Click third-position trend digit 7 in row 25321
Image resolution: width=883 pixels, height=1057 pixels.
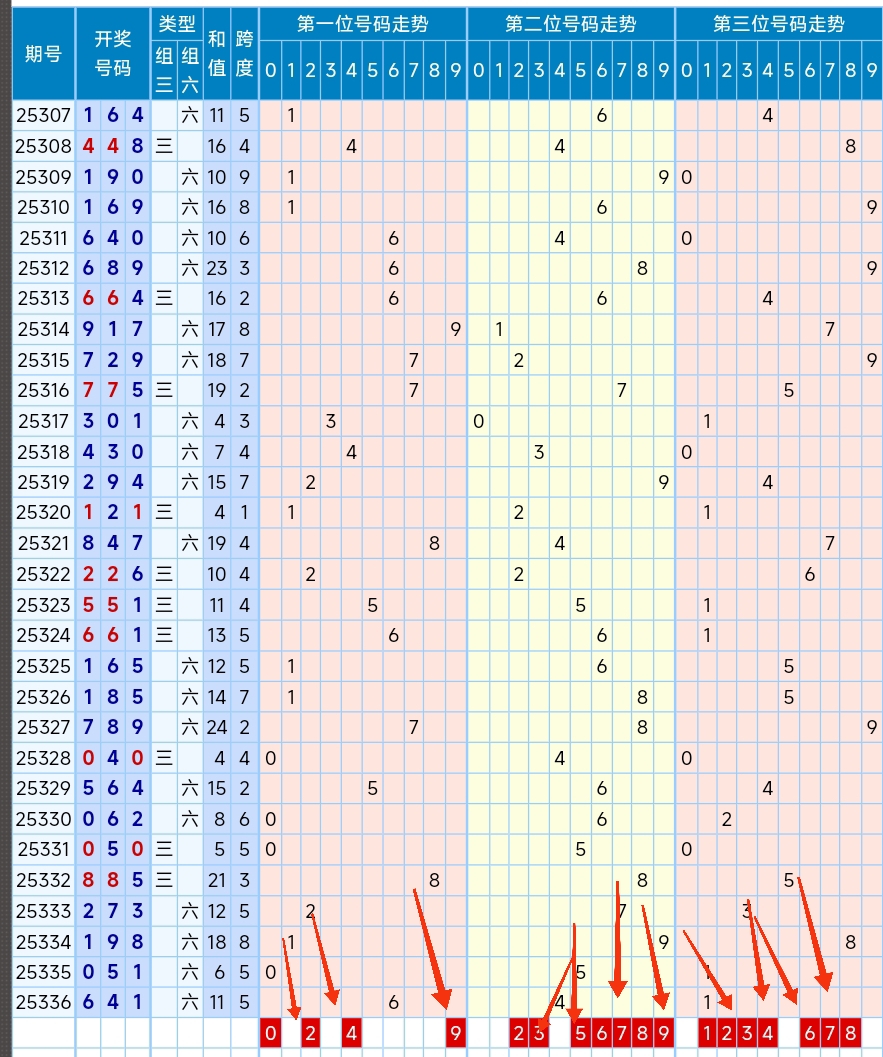point(830,543)
